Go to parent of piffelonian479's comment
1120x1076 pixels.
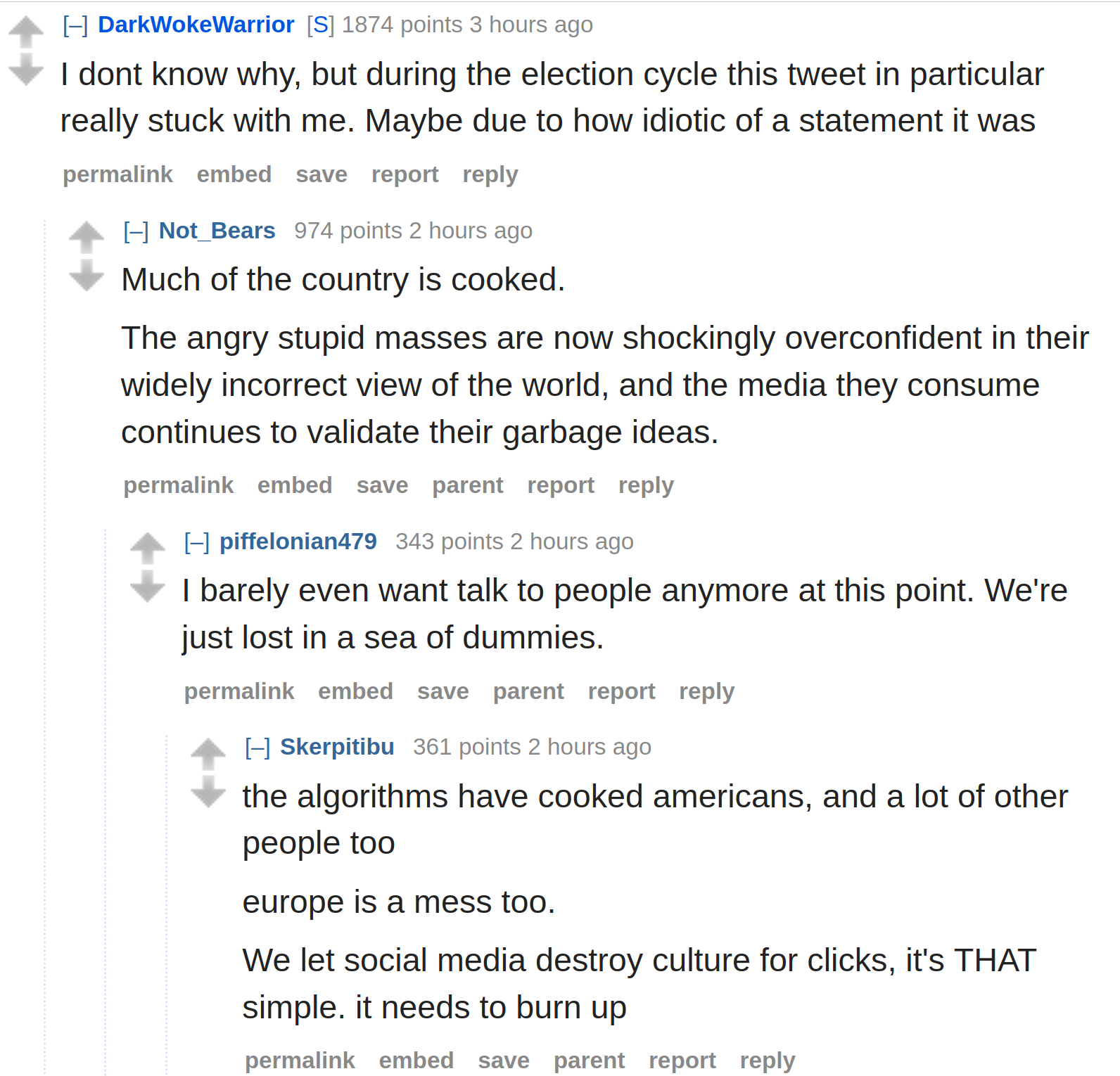click(x=528, y=691)
